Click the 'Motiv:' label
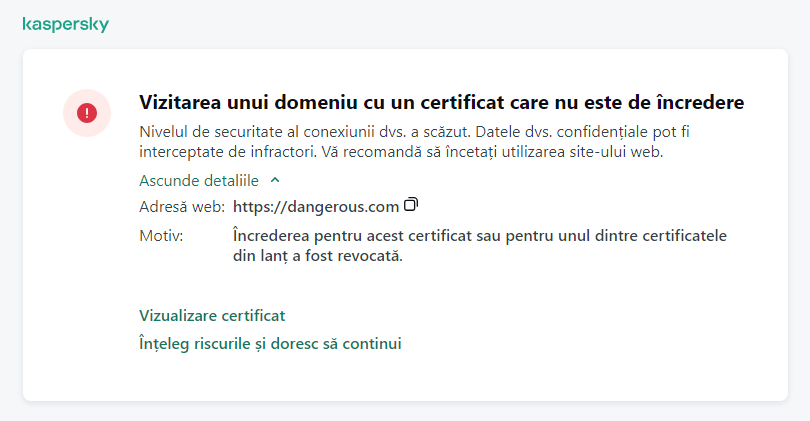 (x=161, y=237)
